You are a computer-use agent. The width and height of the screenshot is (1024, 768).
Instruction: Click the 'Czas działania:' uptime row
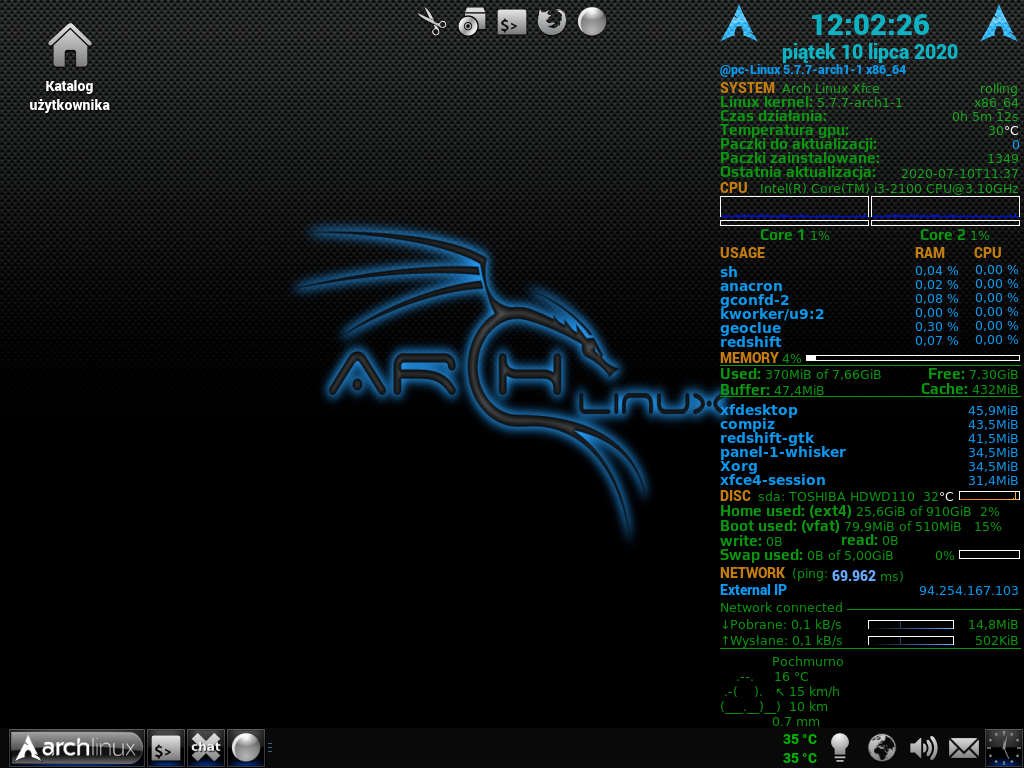point(869,116)
